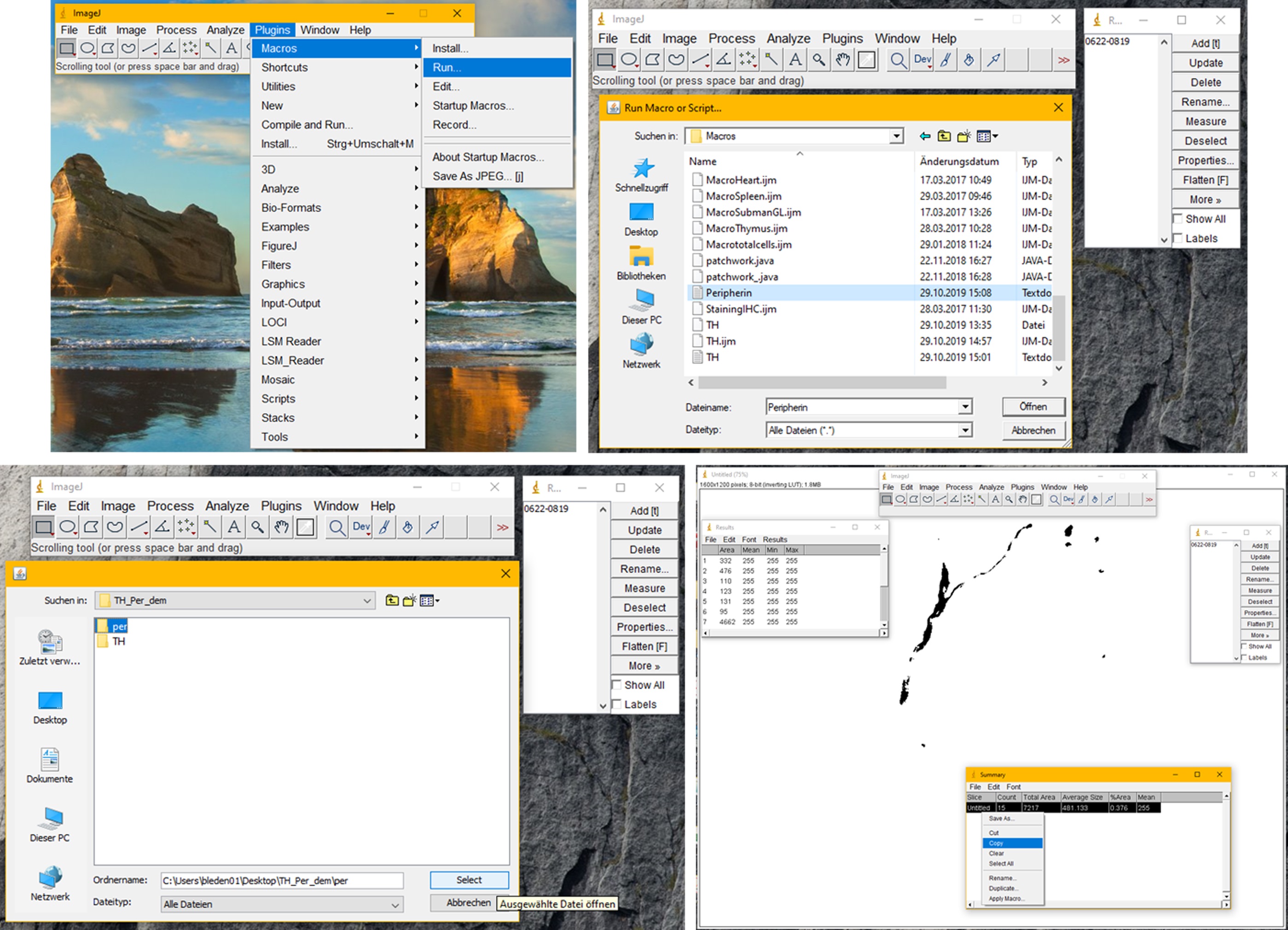
Task: Expand the Suchen in Macros dropdown
Action: tap(896, 136)
